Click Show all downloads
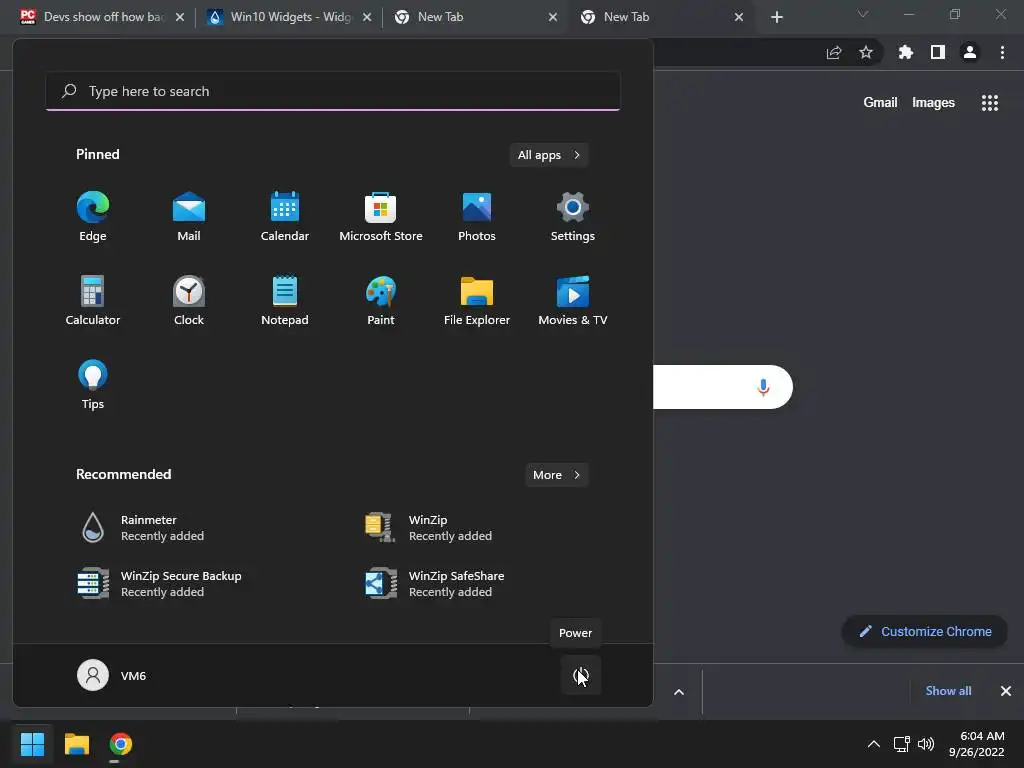 948,691
